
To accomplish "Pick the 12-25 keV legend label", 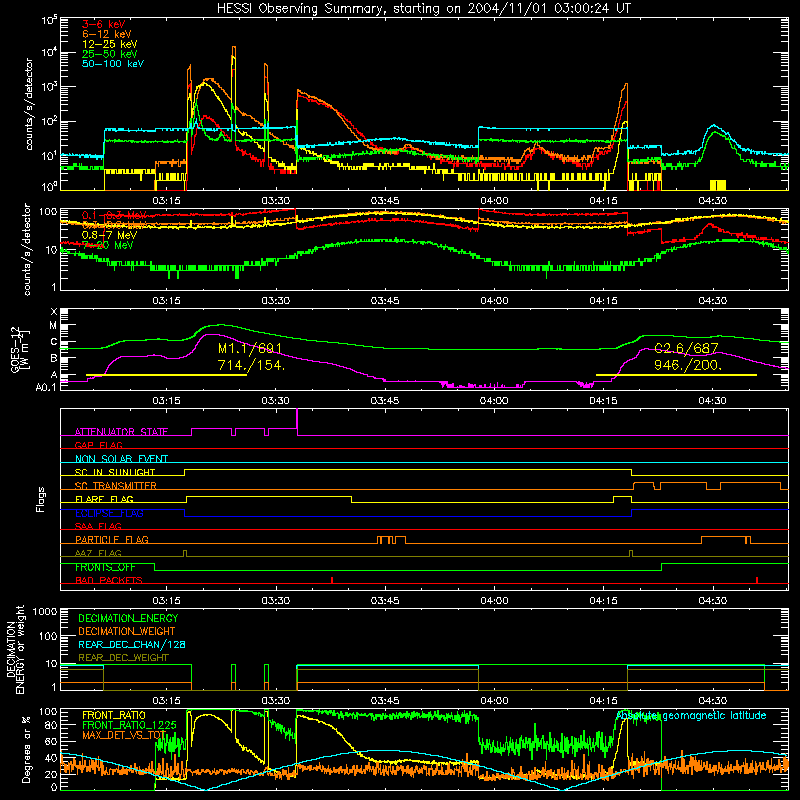I will 110,44.
